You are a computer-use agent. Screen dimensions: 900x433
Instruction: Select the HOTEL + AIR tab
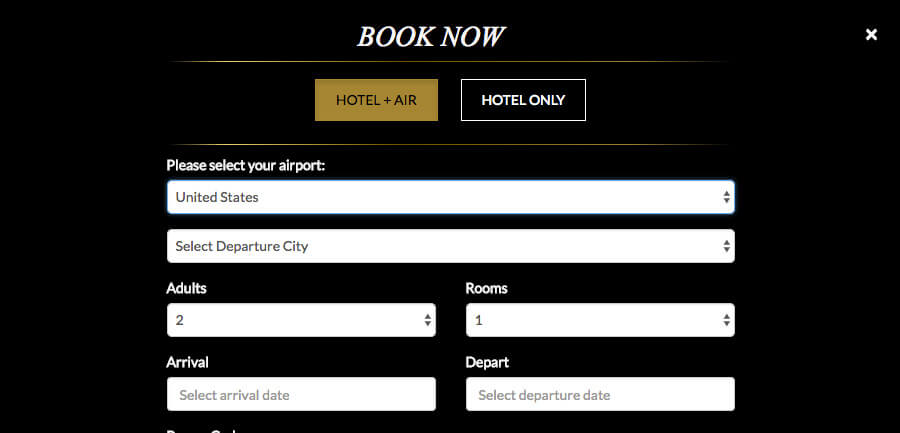click(x=377, y=100)
